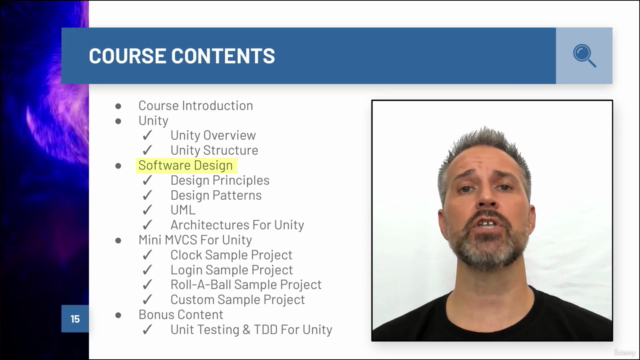The width and height of the screenshot is (640, 360).
Task: Click checkmark beside 'Design Patterns'
Action: pyautogui.click(x=147, y=195)
